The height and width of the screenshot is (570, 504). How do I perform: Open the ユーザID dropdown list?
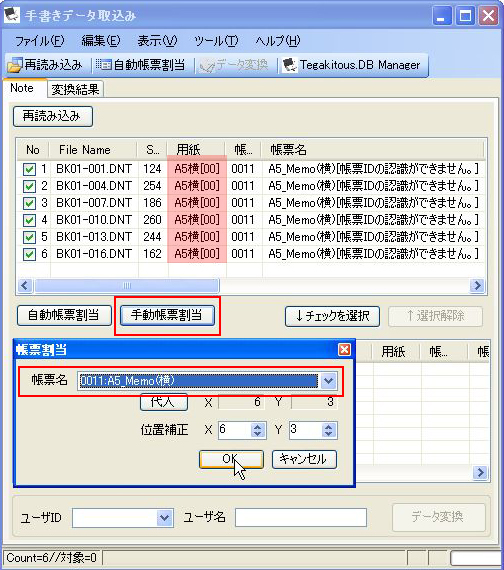coord(164,518)
